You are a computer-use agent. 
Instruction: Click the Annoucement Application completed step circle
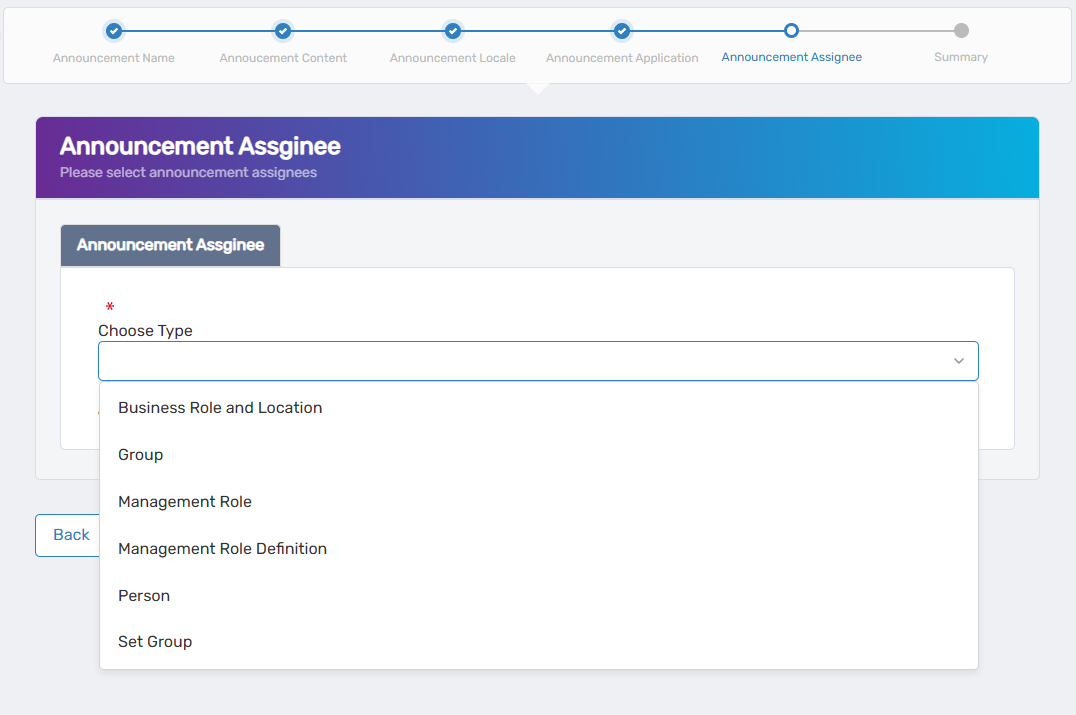[x=622, y=31]
